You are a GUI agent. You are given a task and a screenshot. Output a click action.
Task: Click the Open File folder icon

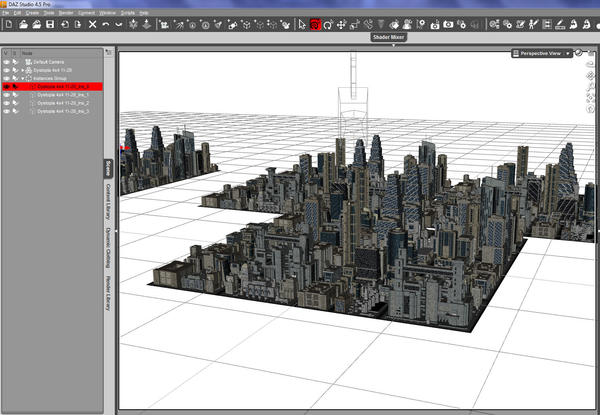[x=22, y=23]
